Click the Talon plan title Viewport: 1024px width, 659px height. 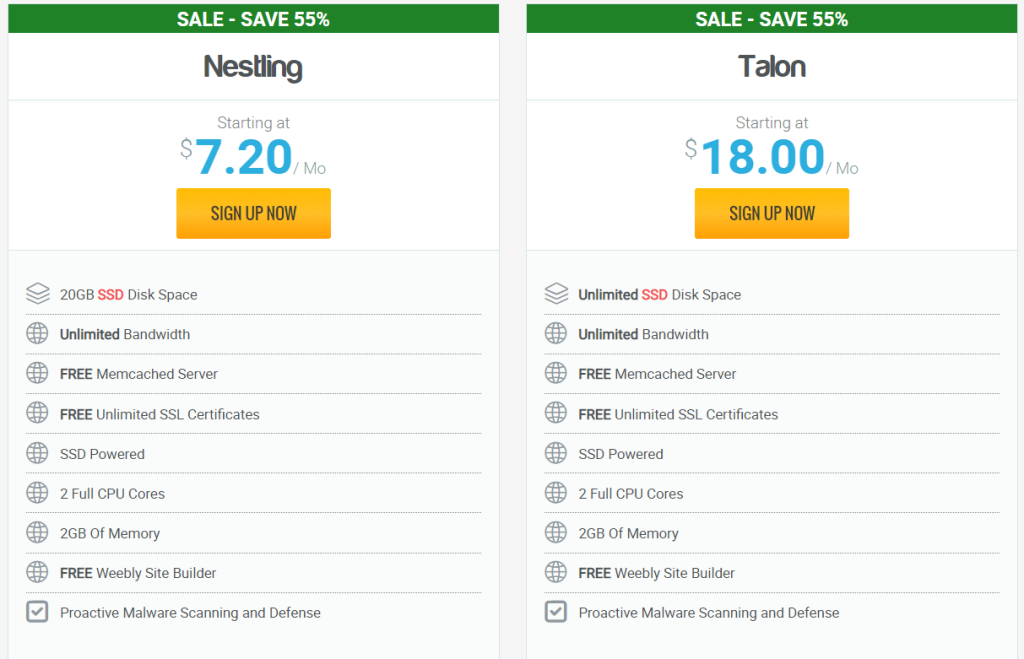tap(771, 67)
